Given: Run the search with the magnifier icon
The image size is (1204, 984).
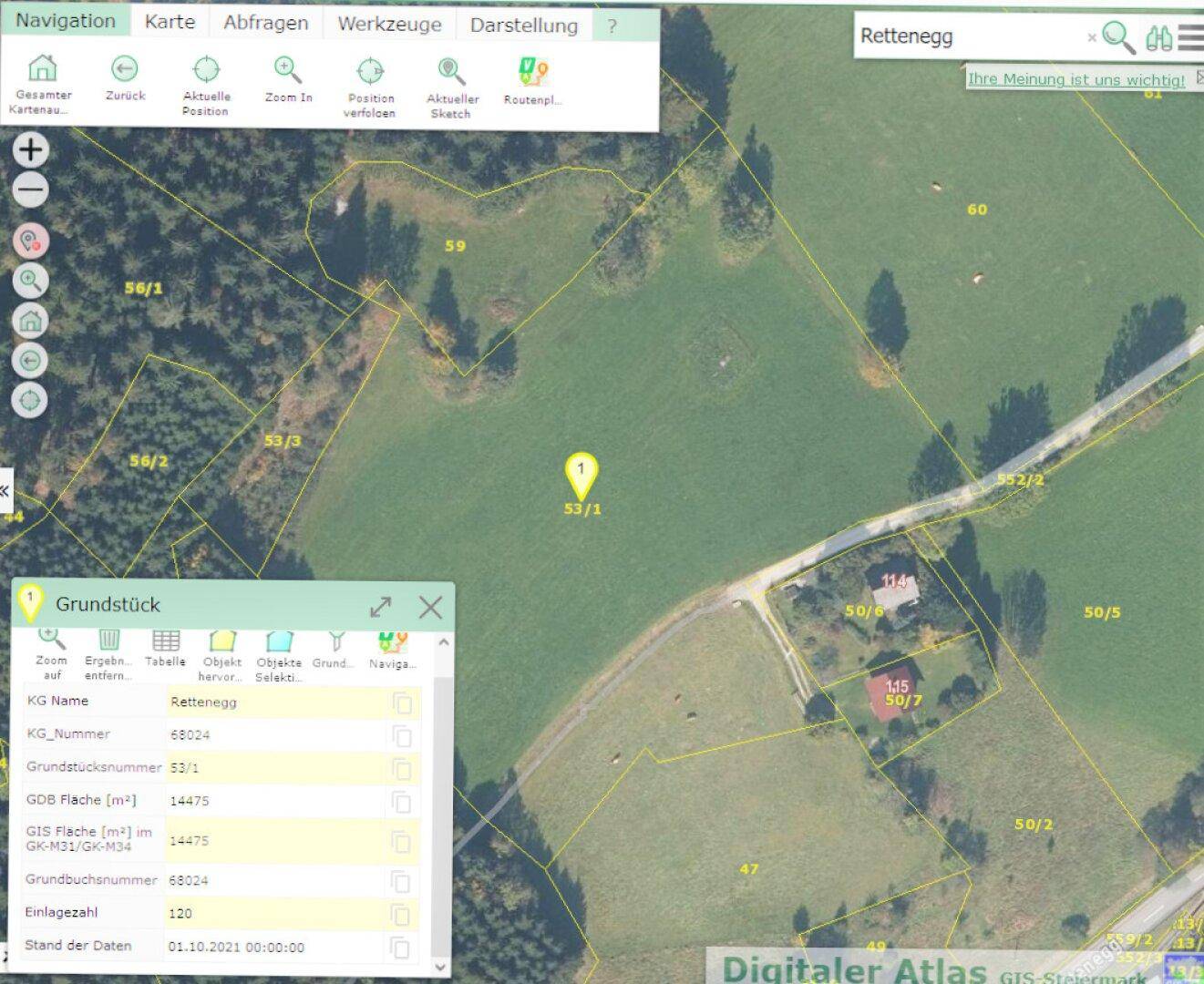Looking at the screenshot, I should click(1118, 36).
